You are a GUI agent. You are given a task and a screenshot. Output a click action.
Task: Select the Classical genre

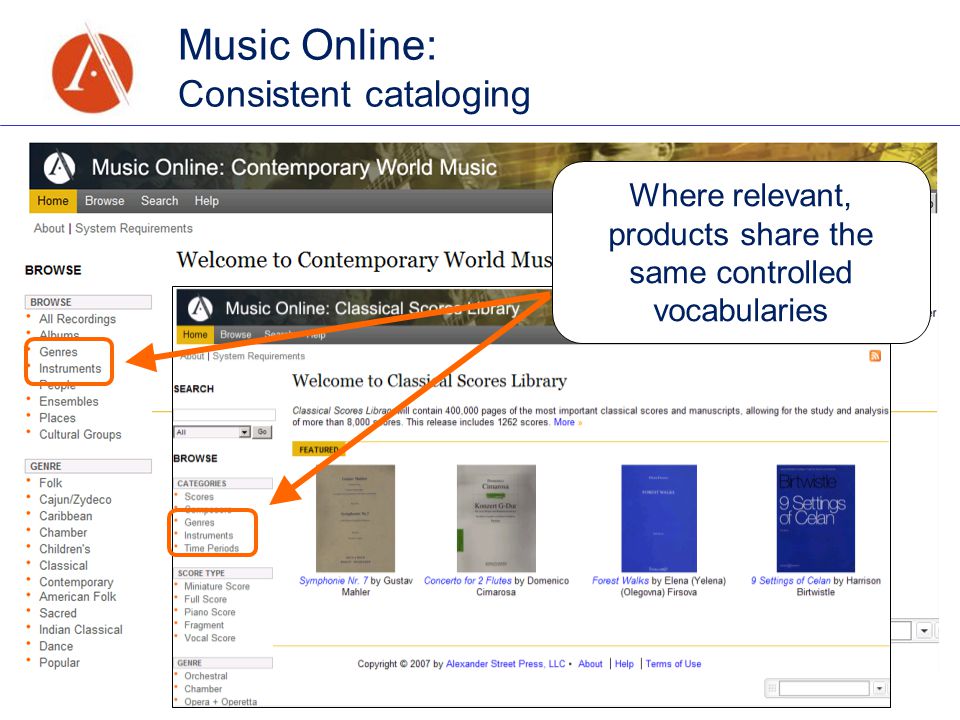[63, 566]
